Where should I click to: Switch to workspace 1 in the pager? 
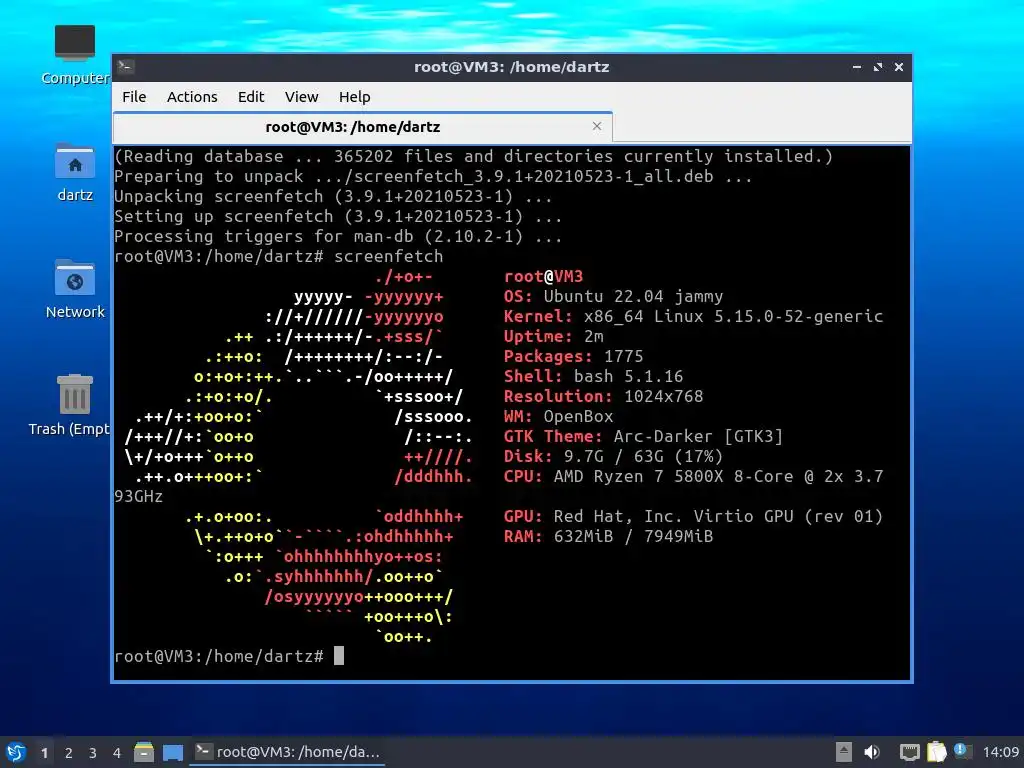point(44,753)
